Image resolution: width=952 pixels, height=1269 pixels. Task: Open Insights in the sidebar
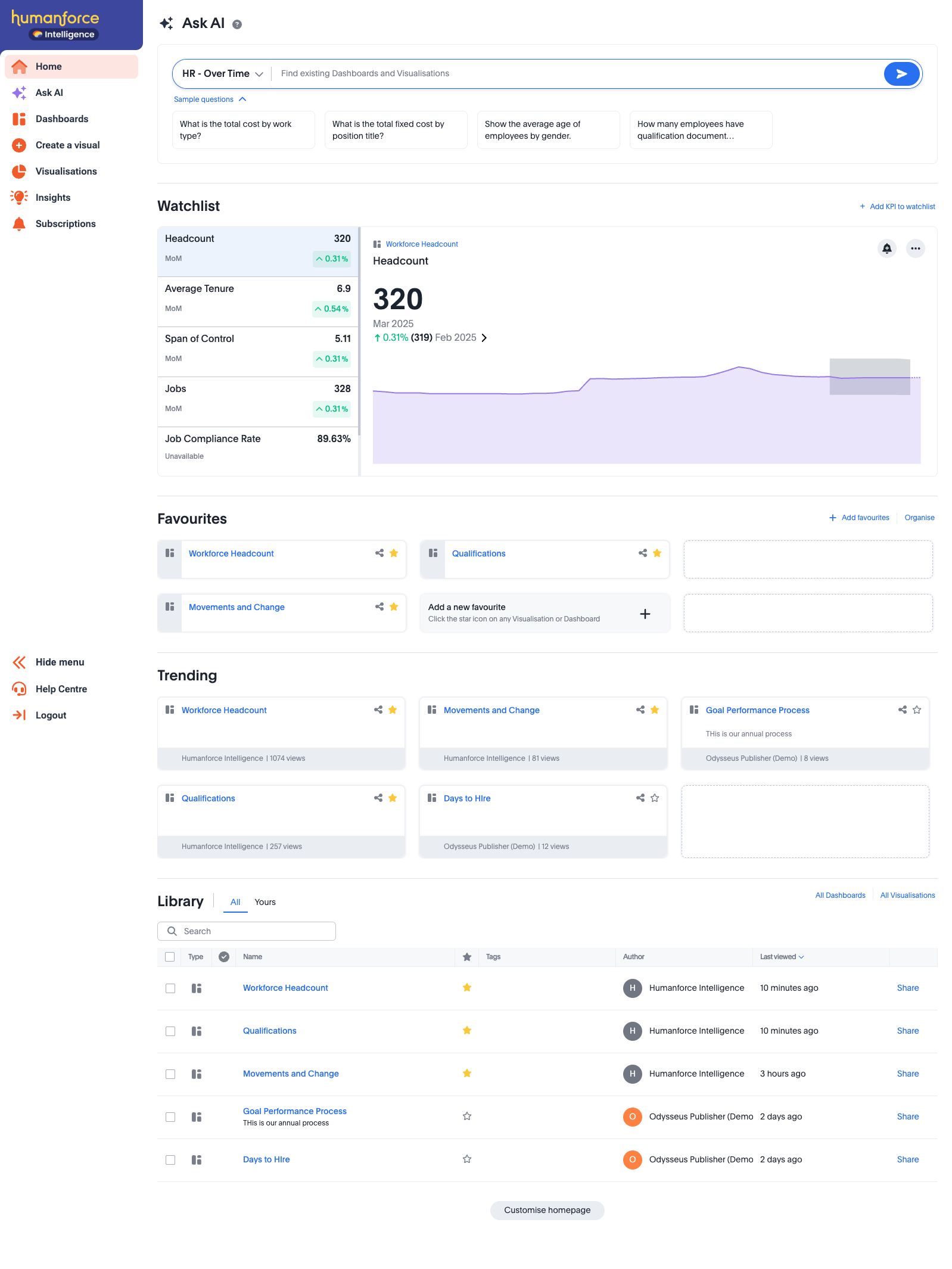coord(71,198)
